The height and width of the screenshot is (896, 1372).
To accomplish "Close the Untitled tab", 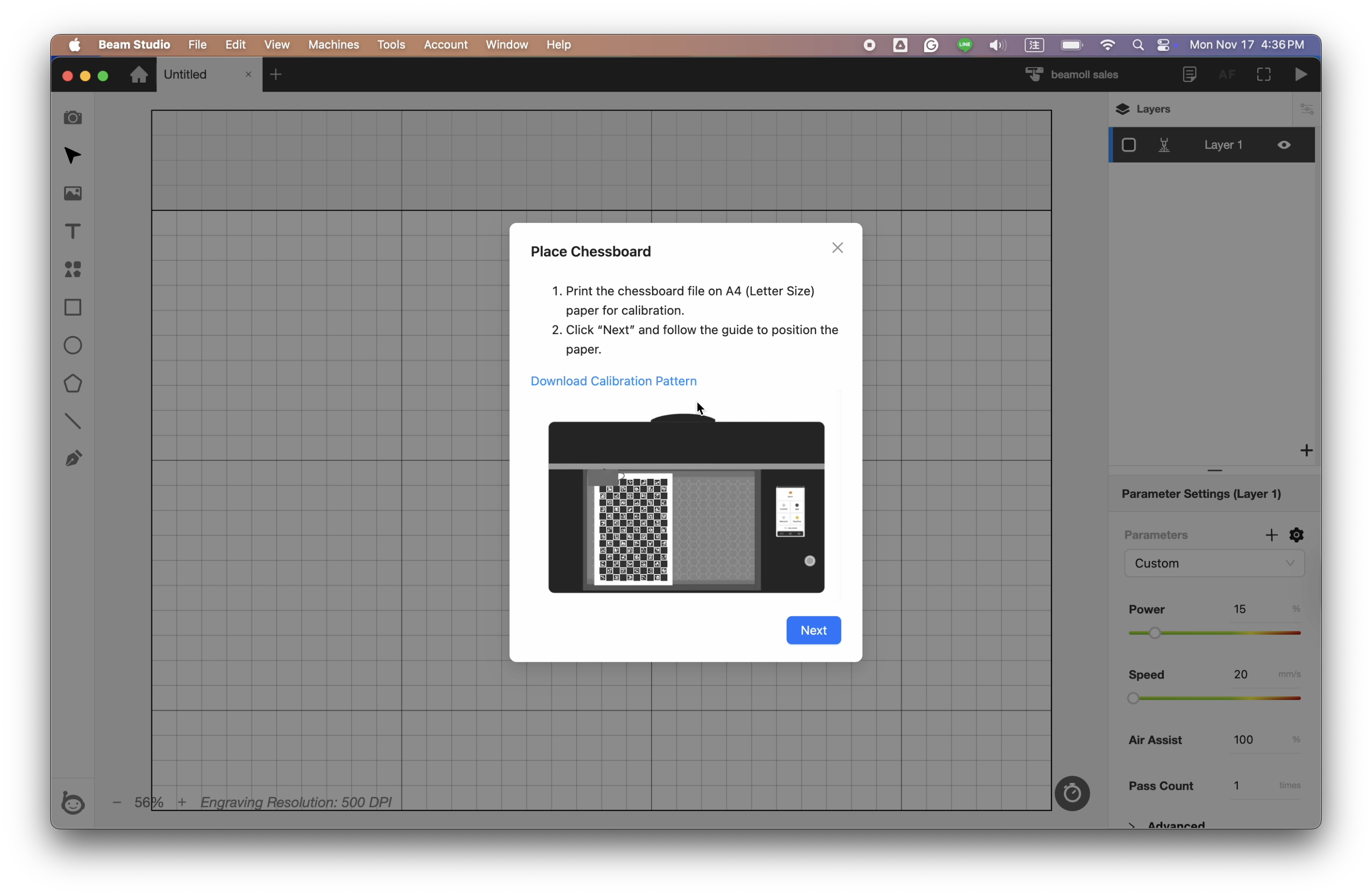I will [x=248, y=74].
